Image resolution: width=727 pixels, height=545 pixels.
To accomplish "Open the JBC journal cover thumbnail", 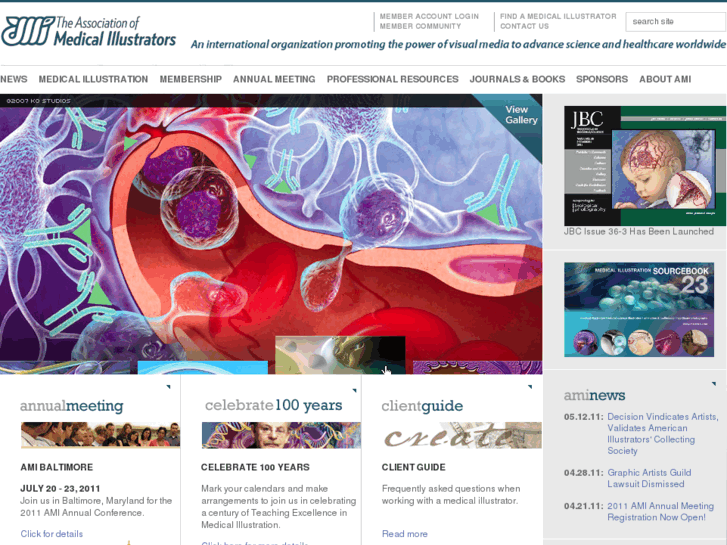I will (645, 166).
